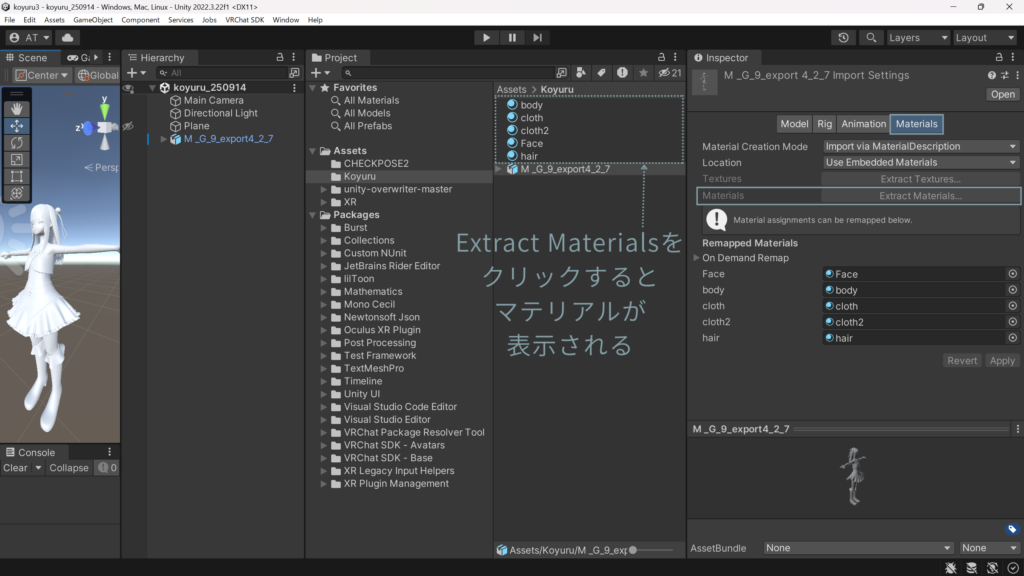Select the Hand tool in Scene view
1024x576 pixels.
coord(17,109)
